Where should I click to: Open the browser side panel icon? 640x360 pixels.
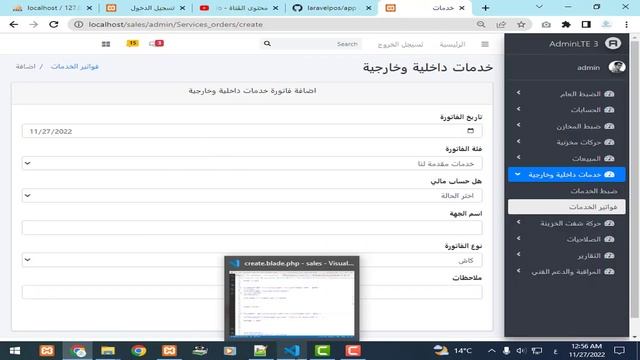[586, 24]
